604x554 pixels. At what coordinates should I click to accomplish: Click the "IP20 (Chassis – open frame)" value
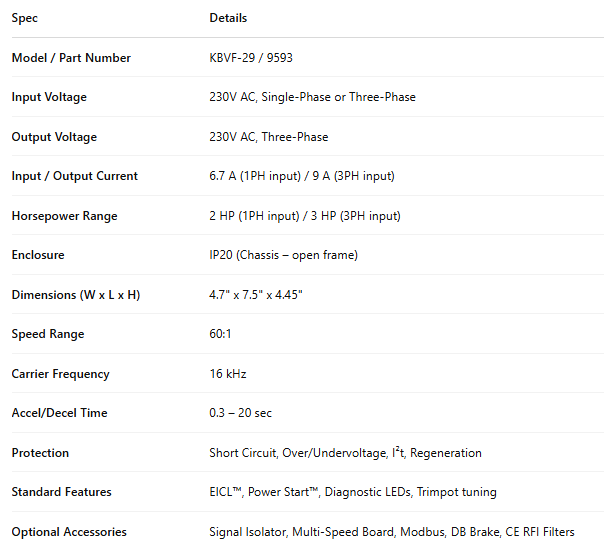coord(283,255)
